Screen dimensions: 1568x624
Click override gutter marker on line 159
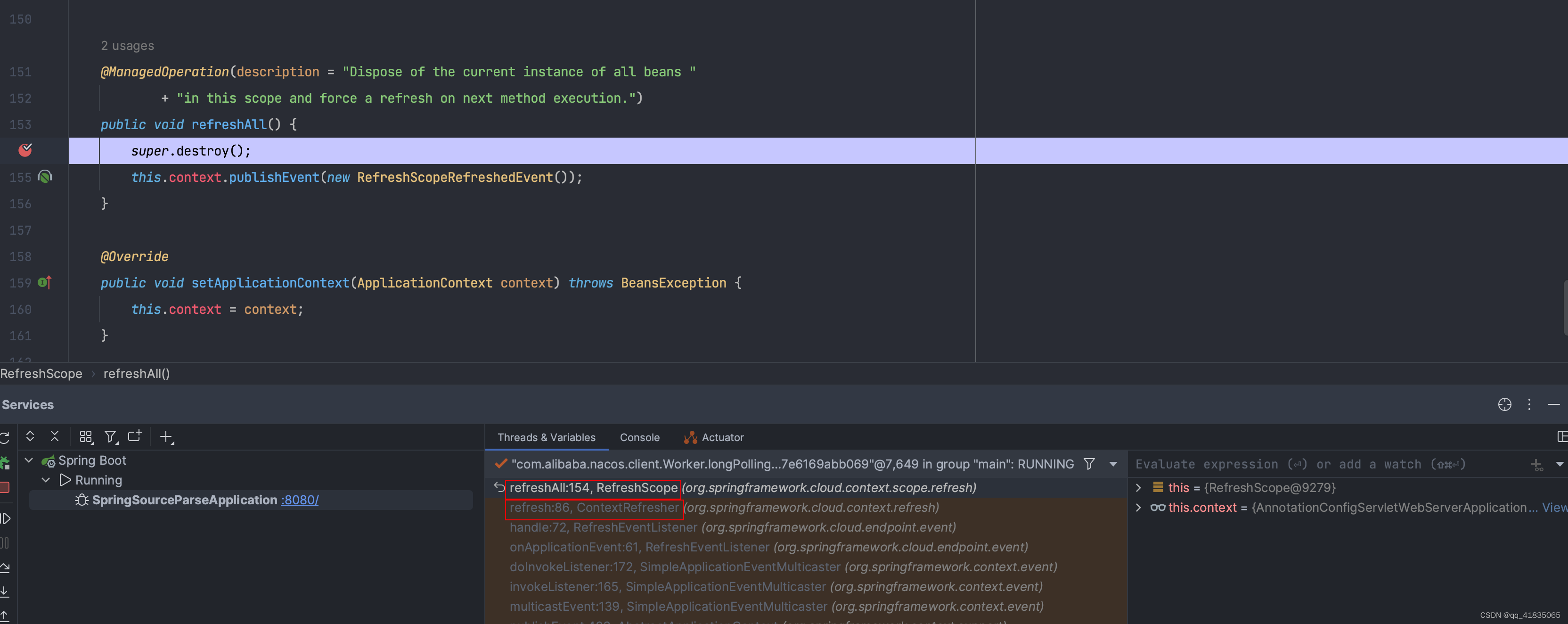[45, 282]
